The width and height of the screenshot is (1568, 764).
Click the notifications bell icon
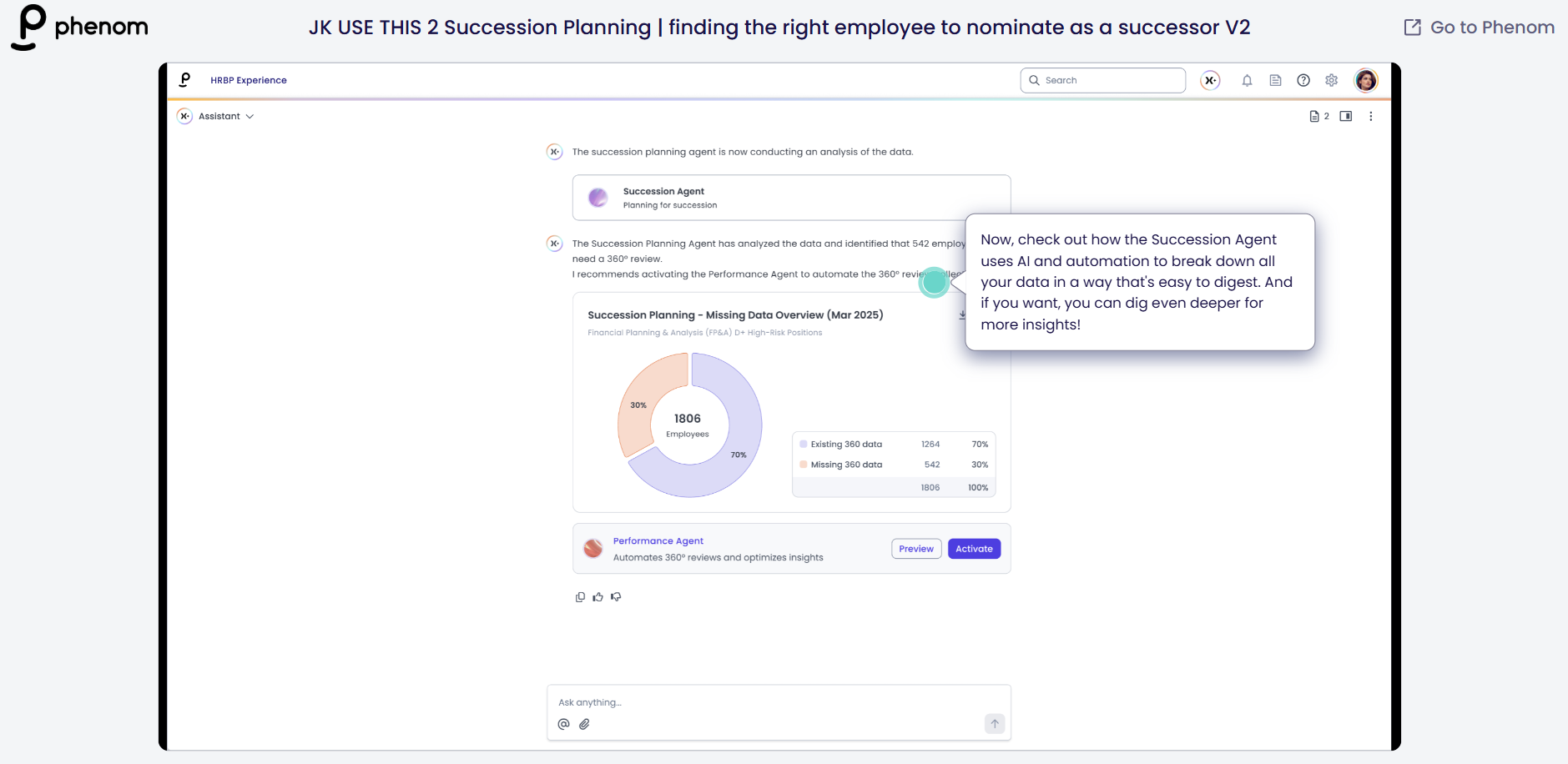click(1247, 81)
